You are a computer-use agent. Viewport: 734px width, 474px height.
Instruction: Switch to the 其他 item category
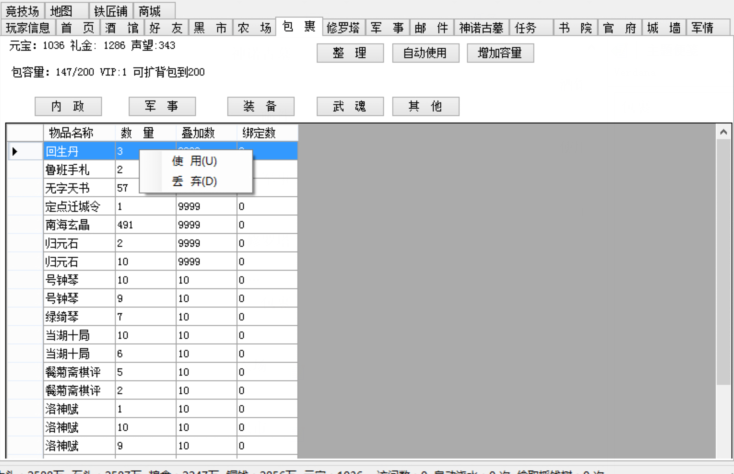[425, 106]
